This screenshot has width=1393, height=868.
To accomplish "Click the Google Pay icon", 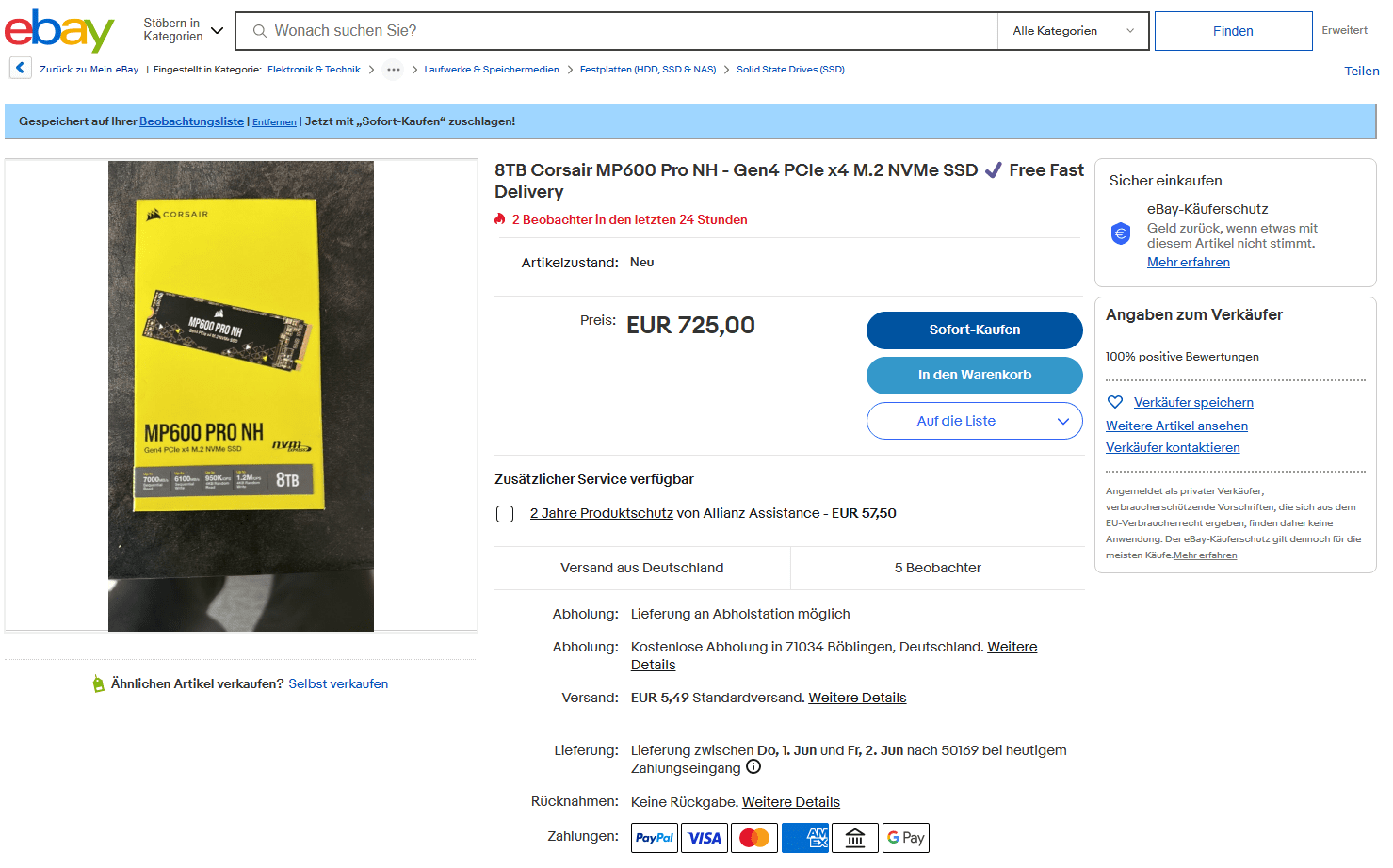I will pyautogui.click(x=906, y=838).
